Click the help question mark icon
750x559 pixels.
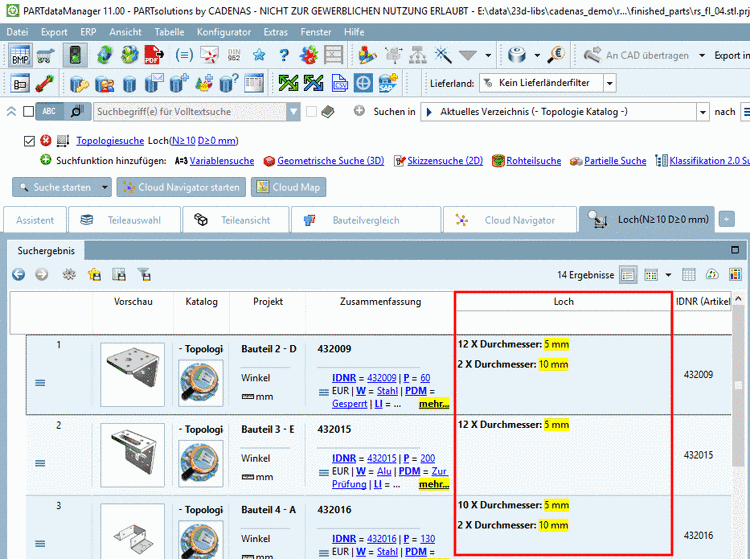tap(284, 55)
